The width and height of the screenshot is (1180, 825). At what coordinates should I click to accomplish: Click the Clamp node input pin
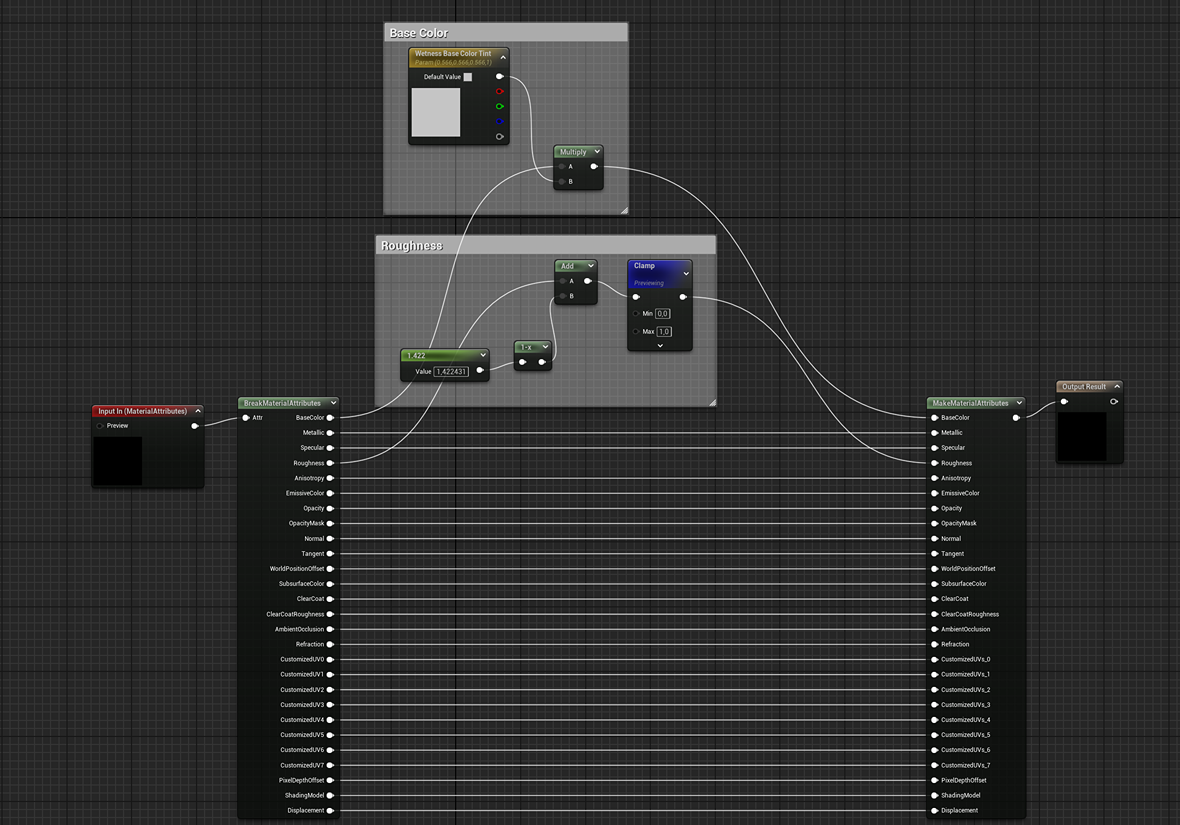click(x=636, y=297)
